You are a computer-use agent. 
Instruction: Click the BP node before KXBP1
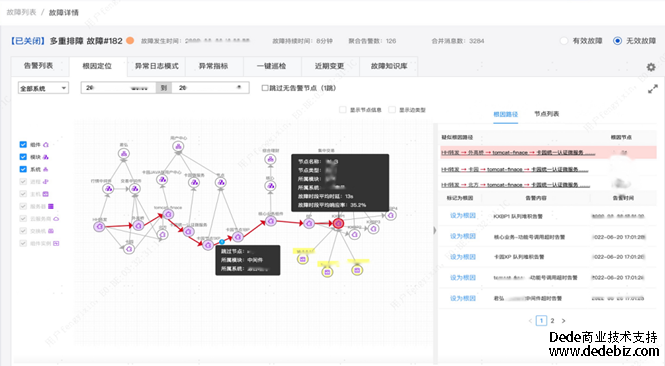309,224
